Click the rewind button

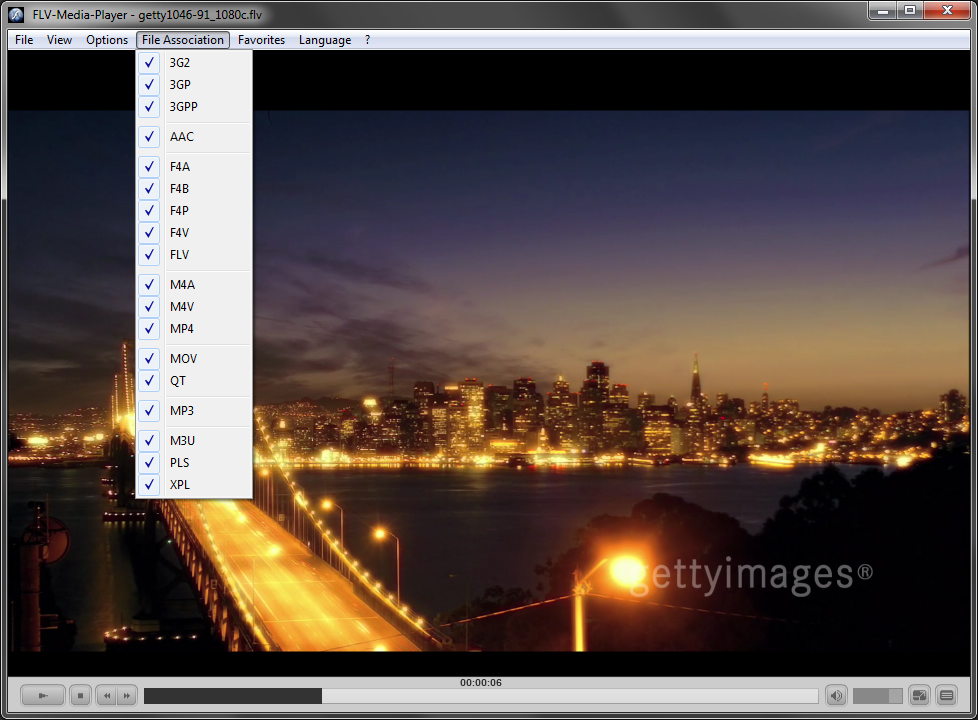(106, 695)
